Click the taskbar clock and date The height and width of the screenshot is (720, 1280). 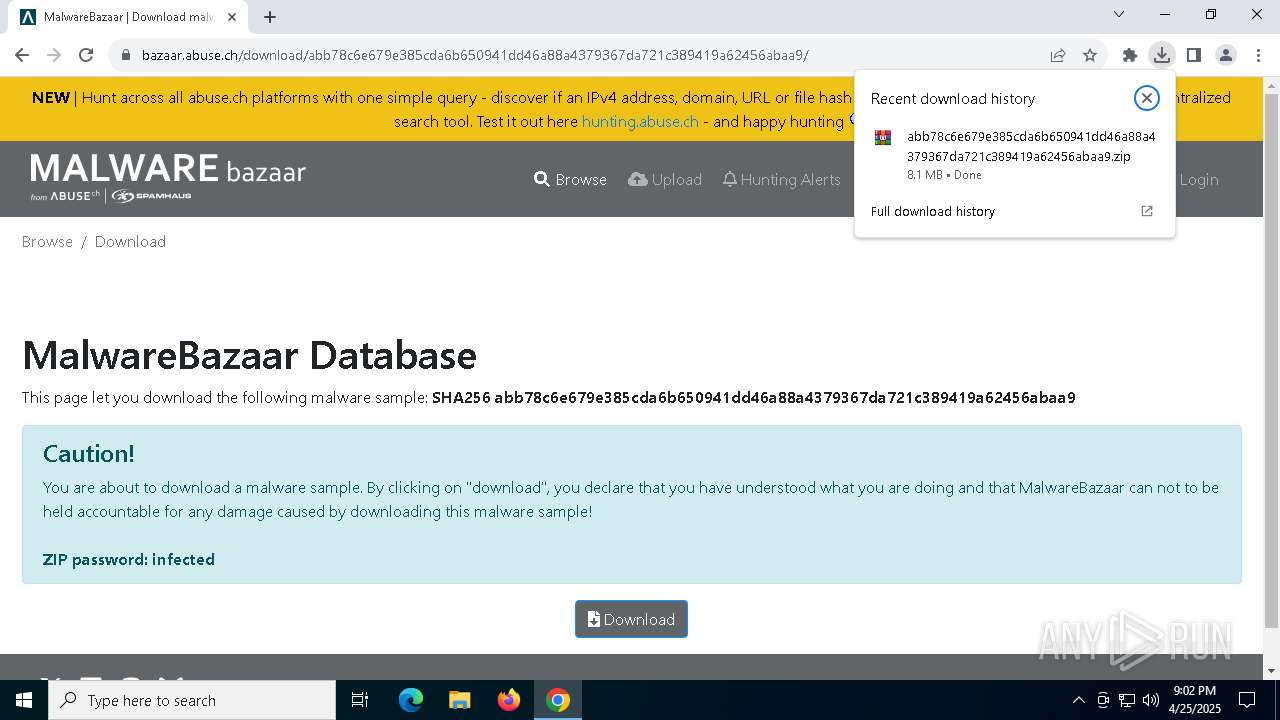pyautogui.click(x=1194, y=700)
